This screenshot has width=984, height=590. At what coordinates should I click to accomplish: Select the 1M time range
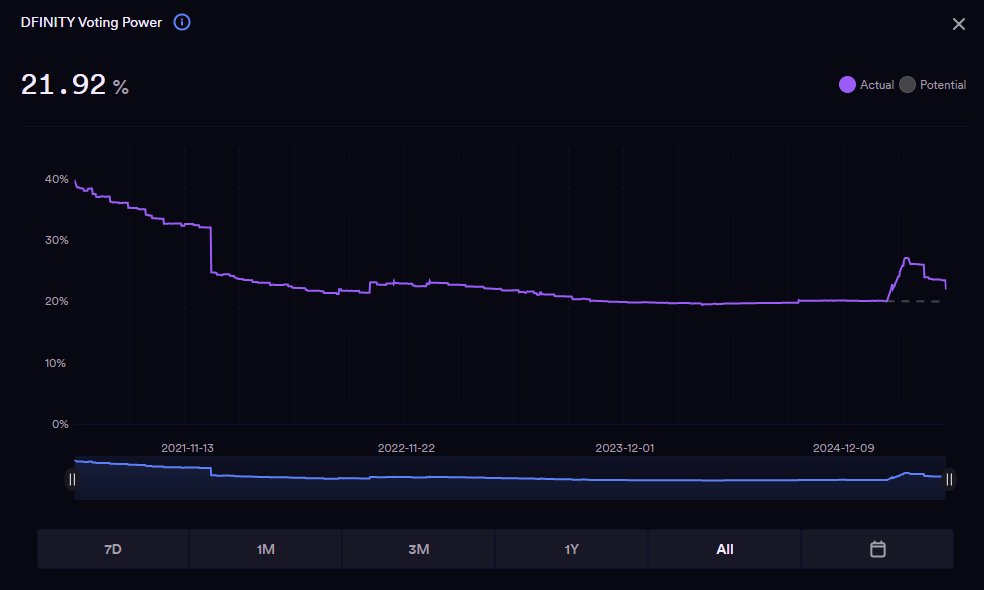tap(265, 549)
